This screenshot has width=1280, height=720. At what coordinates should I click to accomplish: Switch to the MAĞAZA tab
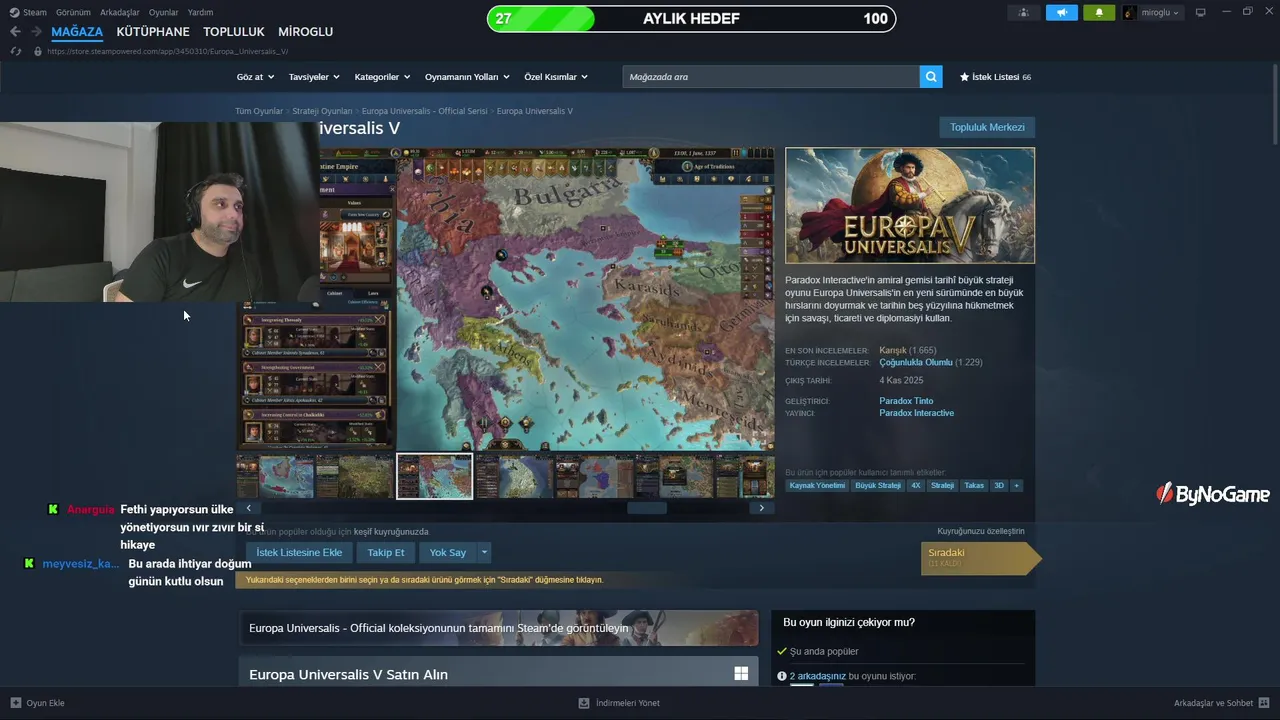77,32
